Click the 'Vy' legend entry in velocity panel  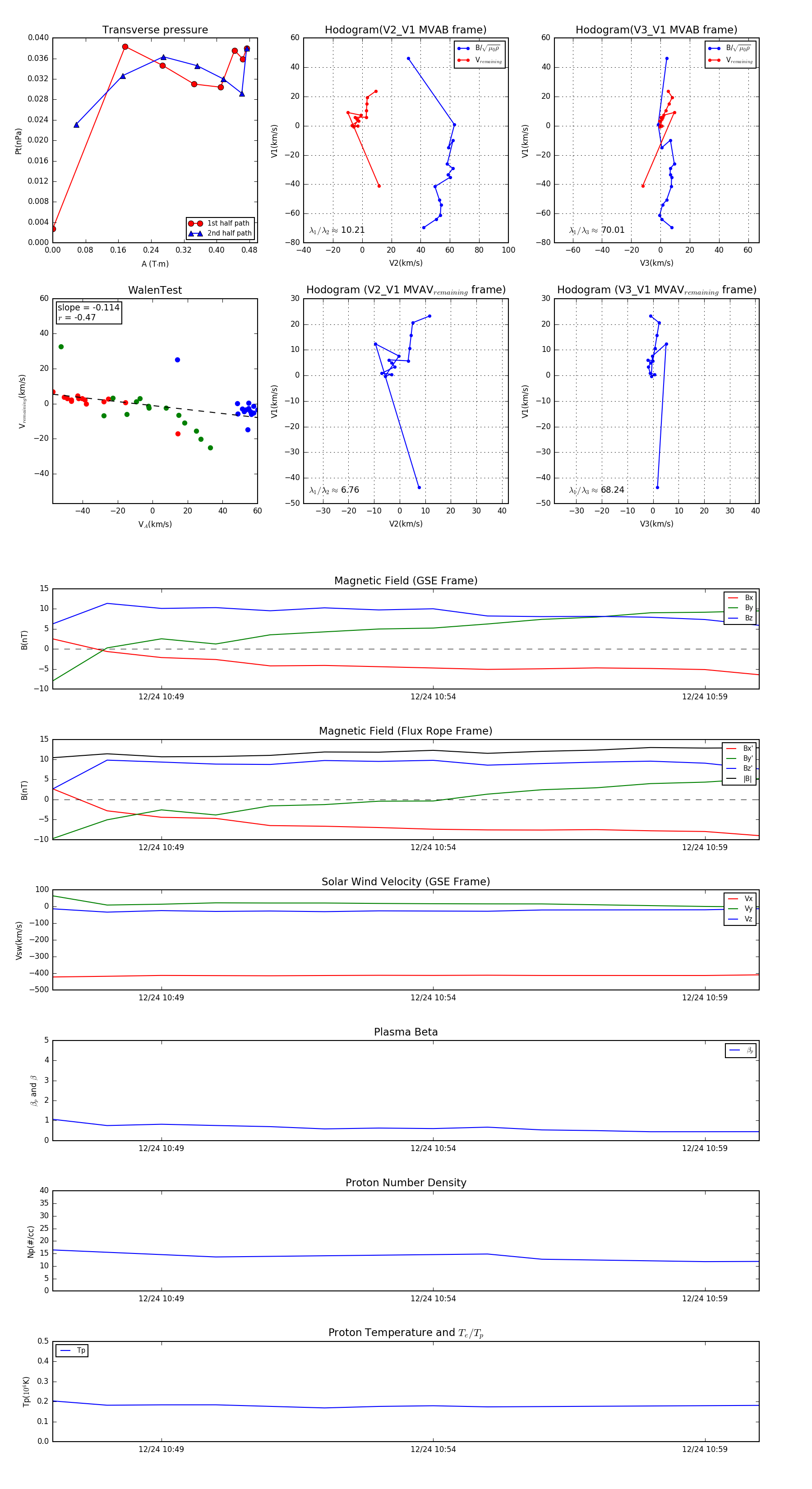(740, 909)
